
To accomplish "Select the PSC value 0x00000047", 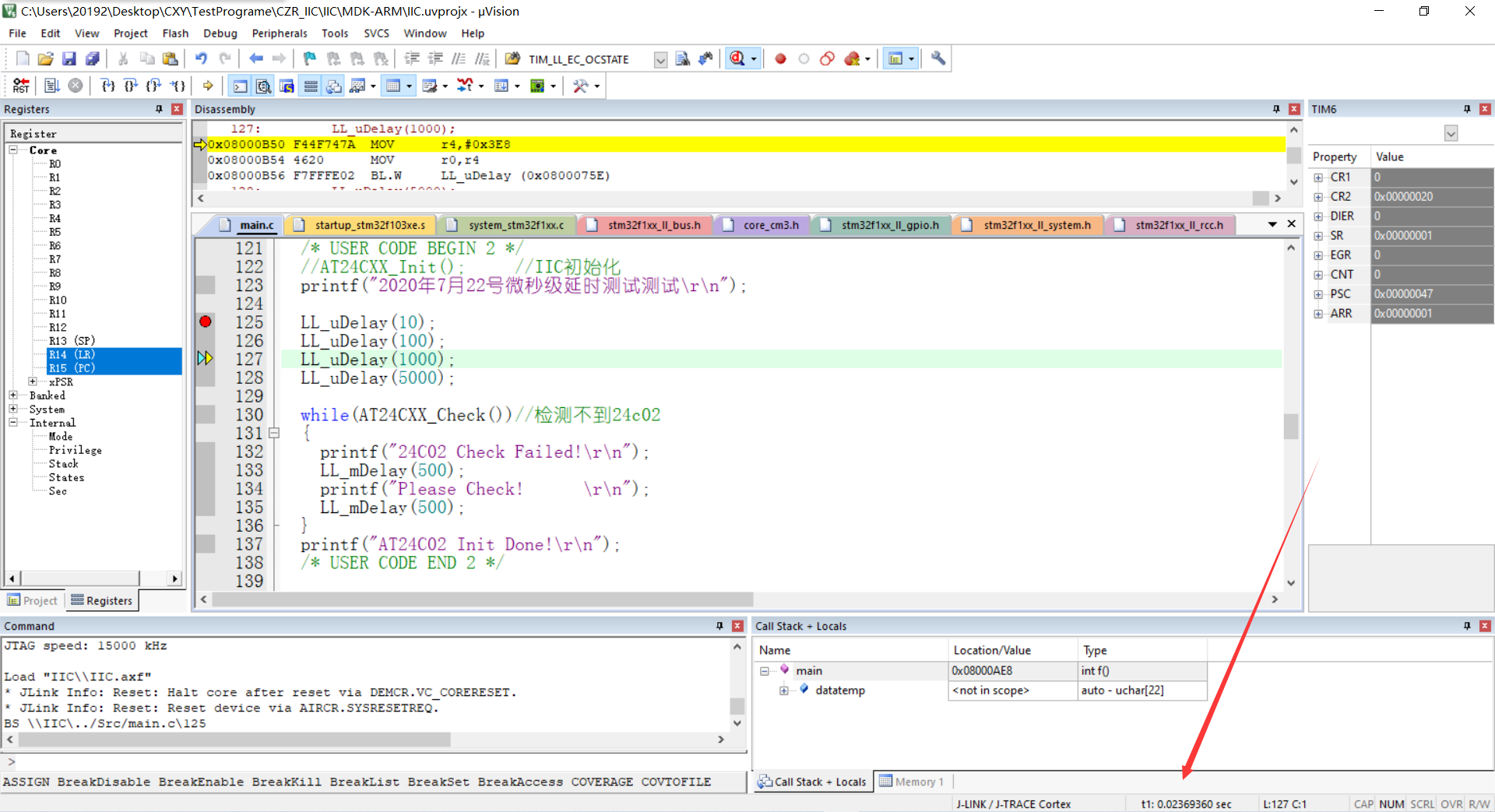I will (x=1431, y=294).
